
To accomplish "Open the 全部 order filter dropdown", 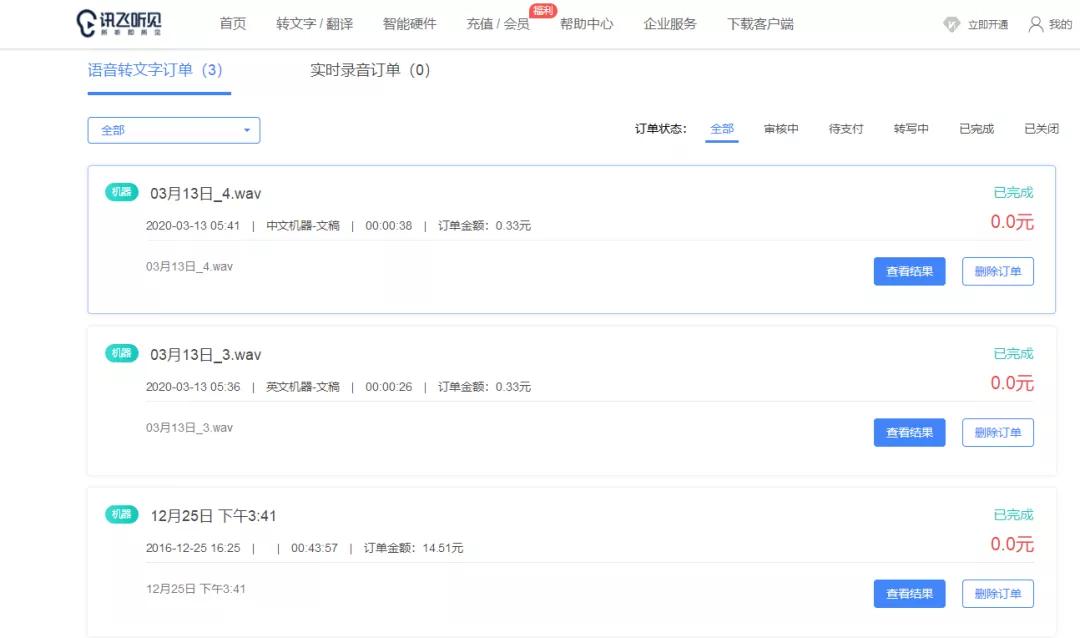I will [172, 129].
